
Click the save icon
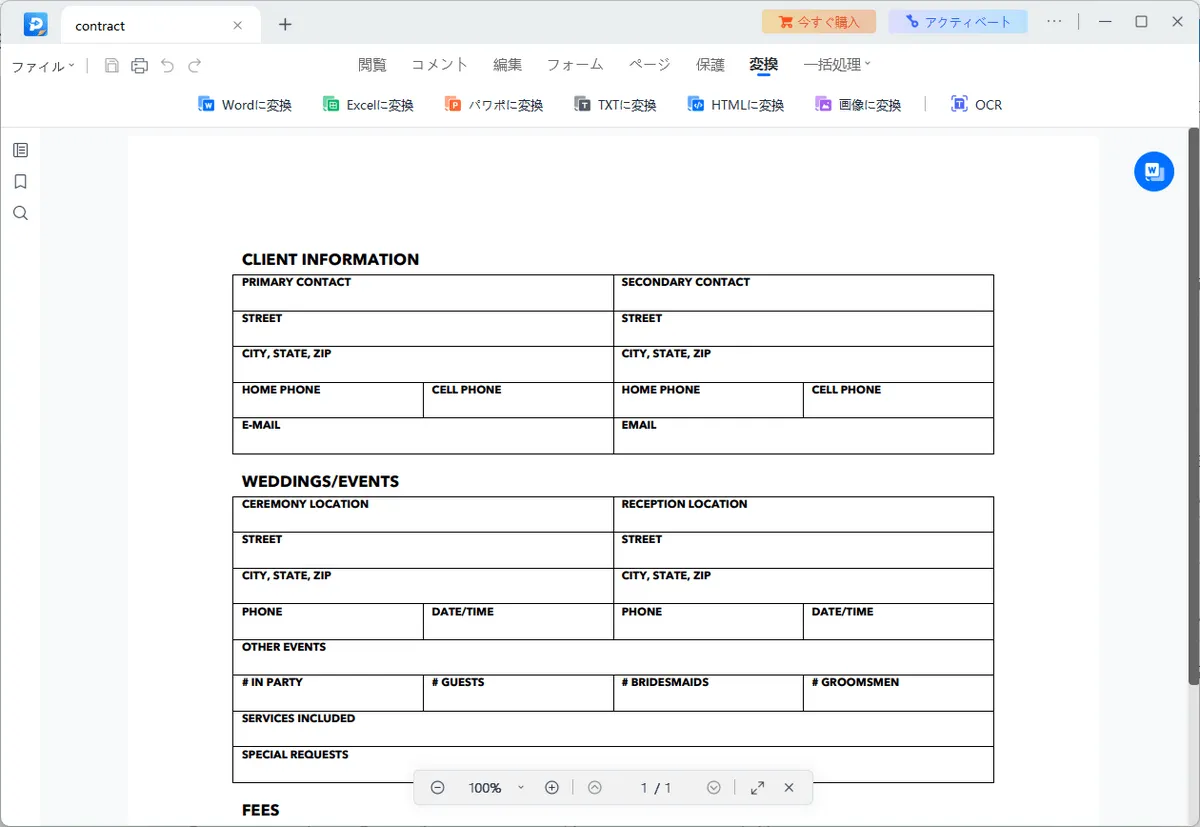click(x=112, y=66)
